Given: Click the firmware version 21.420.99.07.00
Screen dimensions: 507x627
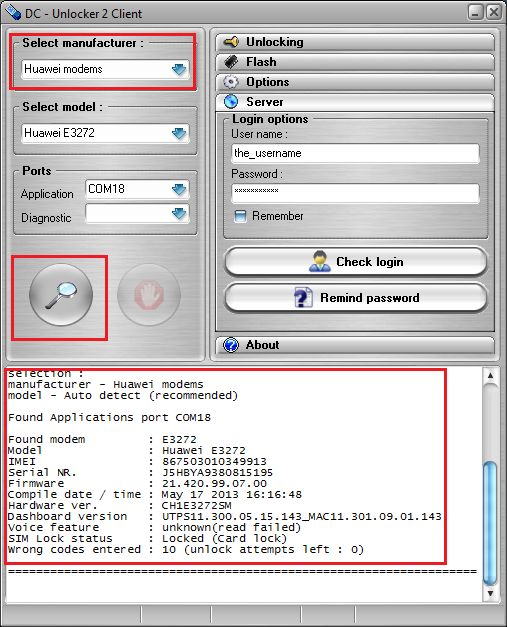Looking at the screenshot, I should pyautogui.click(x=214, y=483).
